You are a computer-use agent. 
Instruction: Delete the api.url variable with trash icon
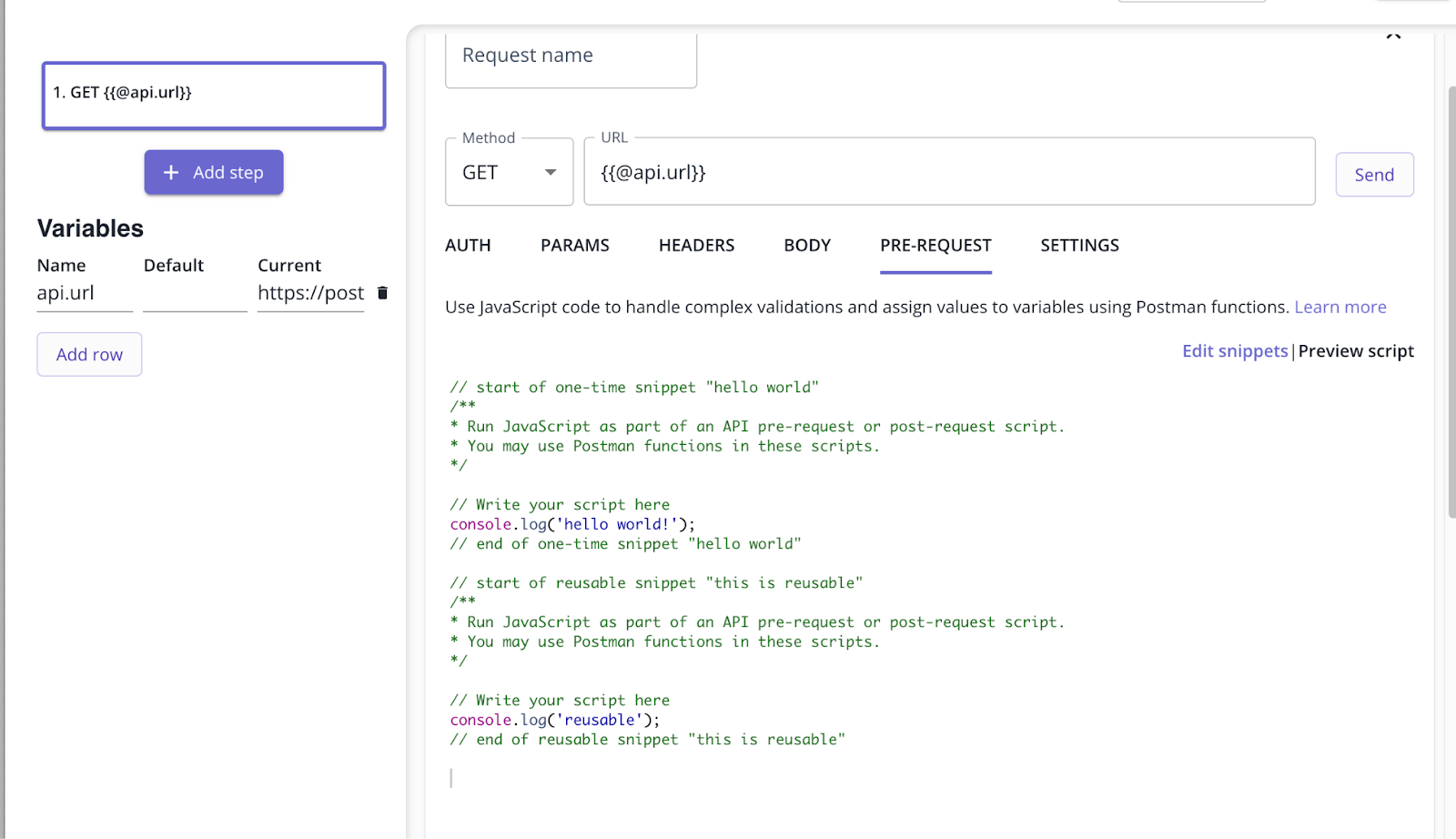pos(382,293)
